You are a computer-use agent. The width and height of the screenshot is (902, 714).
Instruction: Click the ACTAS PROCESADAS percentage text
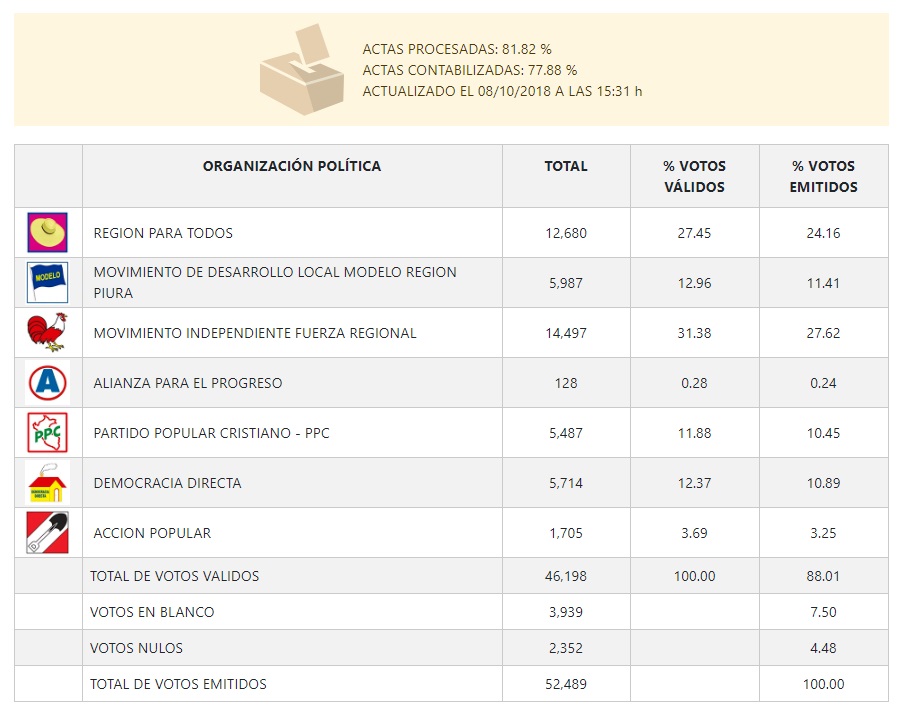coord(457,48)
